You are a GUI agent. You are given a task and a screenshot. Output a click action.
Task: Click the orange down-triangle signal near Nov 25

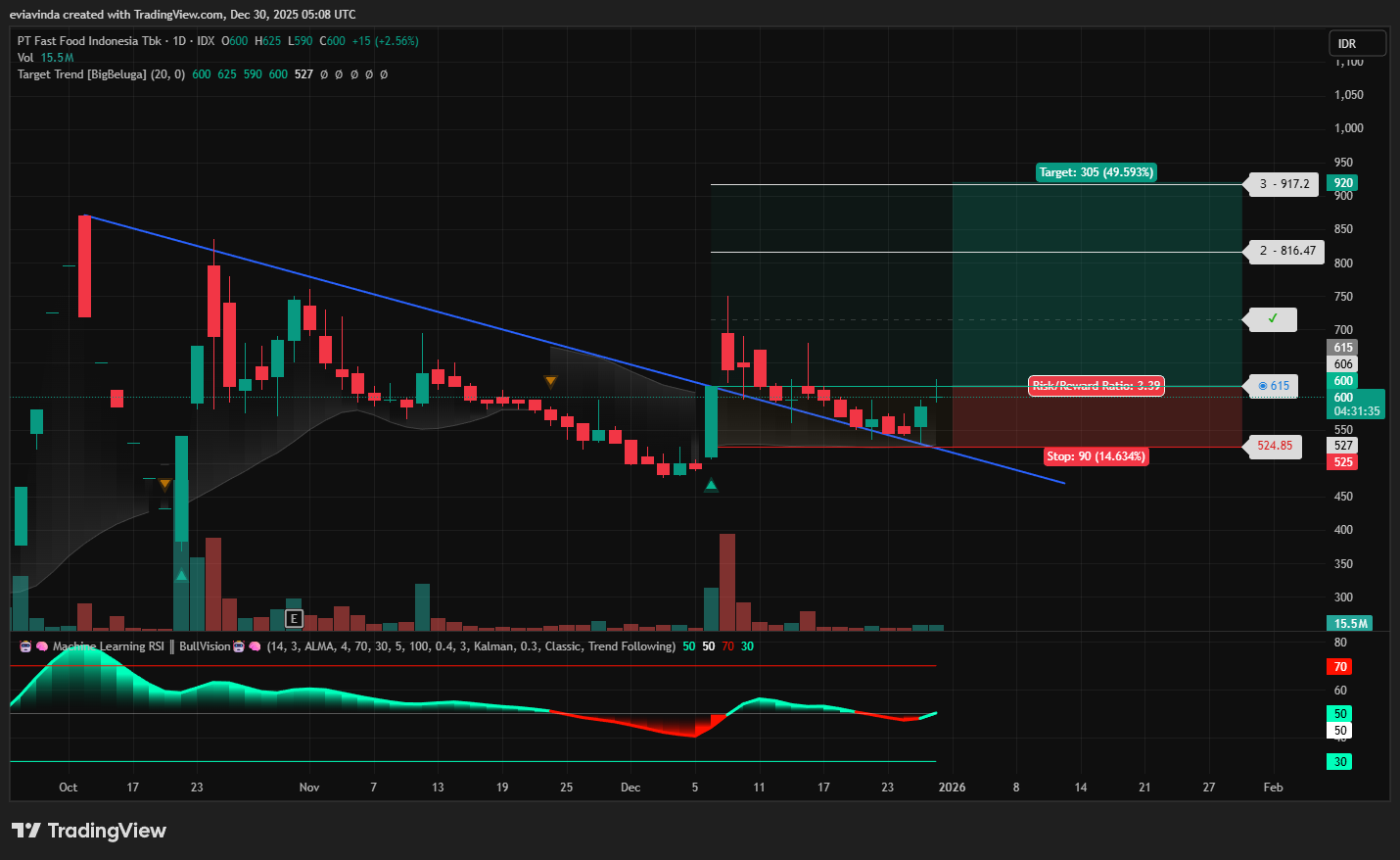click(550, 381)
